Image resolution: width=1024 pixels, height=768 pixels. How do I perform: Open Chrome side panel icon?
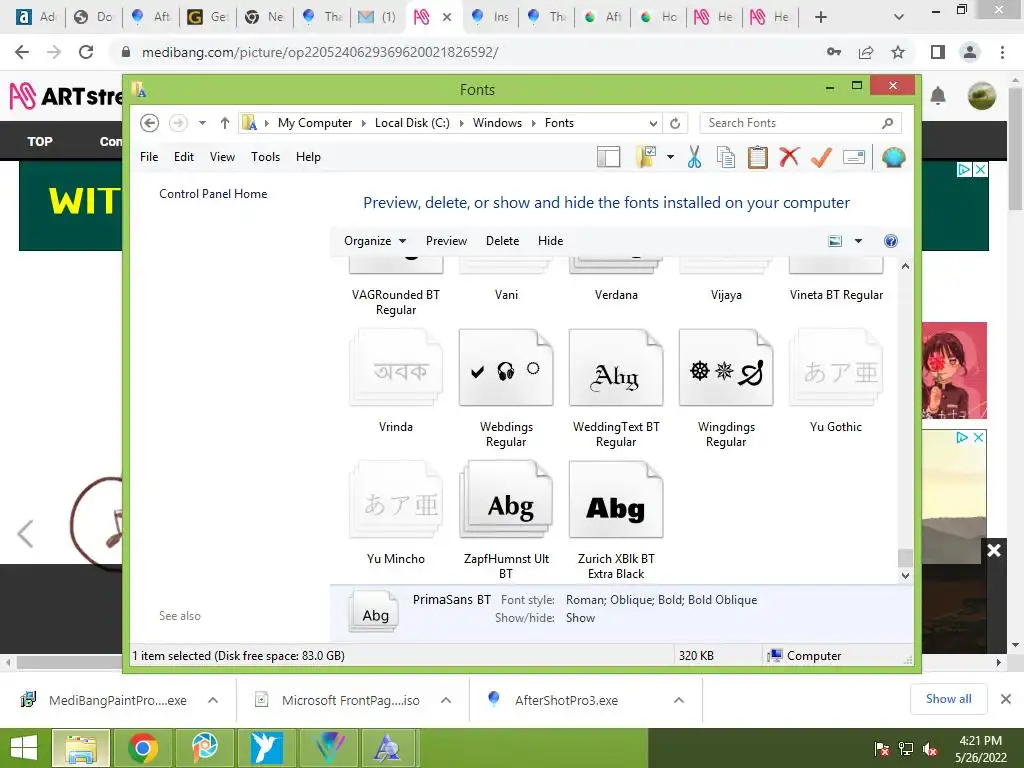tap(938, 52)
